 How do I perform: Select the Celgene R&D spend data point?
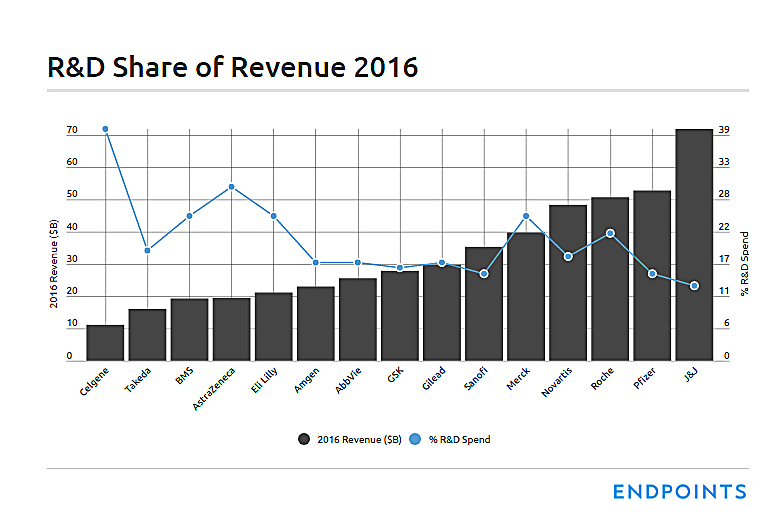pos(105,129)
